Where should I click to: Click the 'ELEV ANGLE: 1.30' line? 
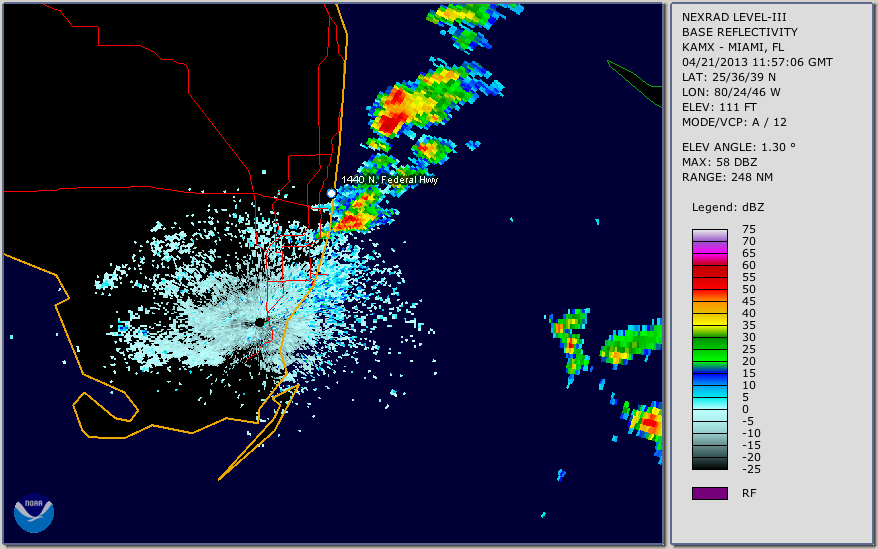coord(739,147)
